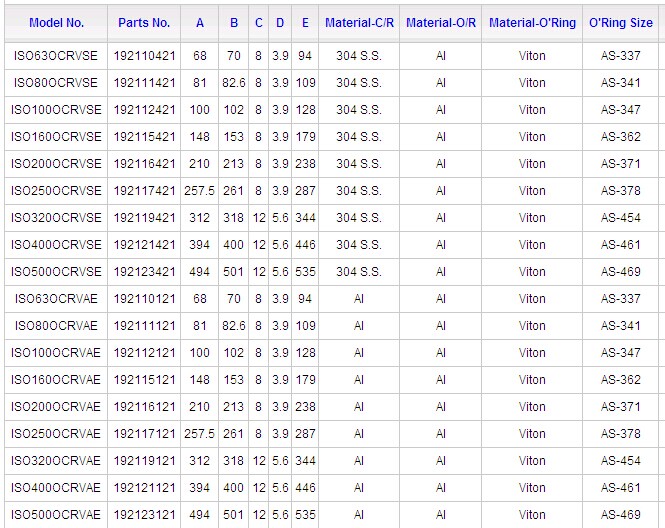Click the Parts No. column header
Screen dimensions: 665x528
[x=144, y=22]
